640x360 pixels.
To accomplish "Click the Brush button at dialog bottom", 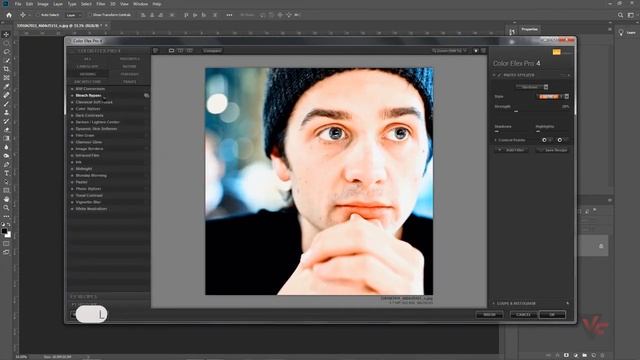I will click(489, 315).
